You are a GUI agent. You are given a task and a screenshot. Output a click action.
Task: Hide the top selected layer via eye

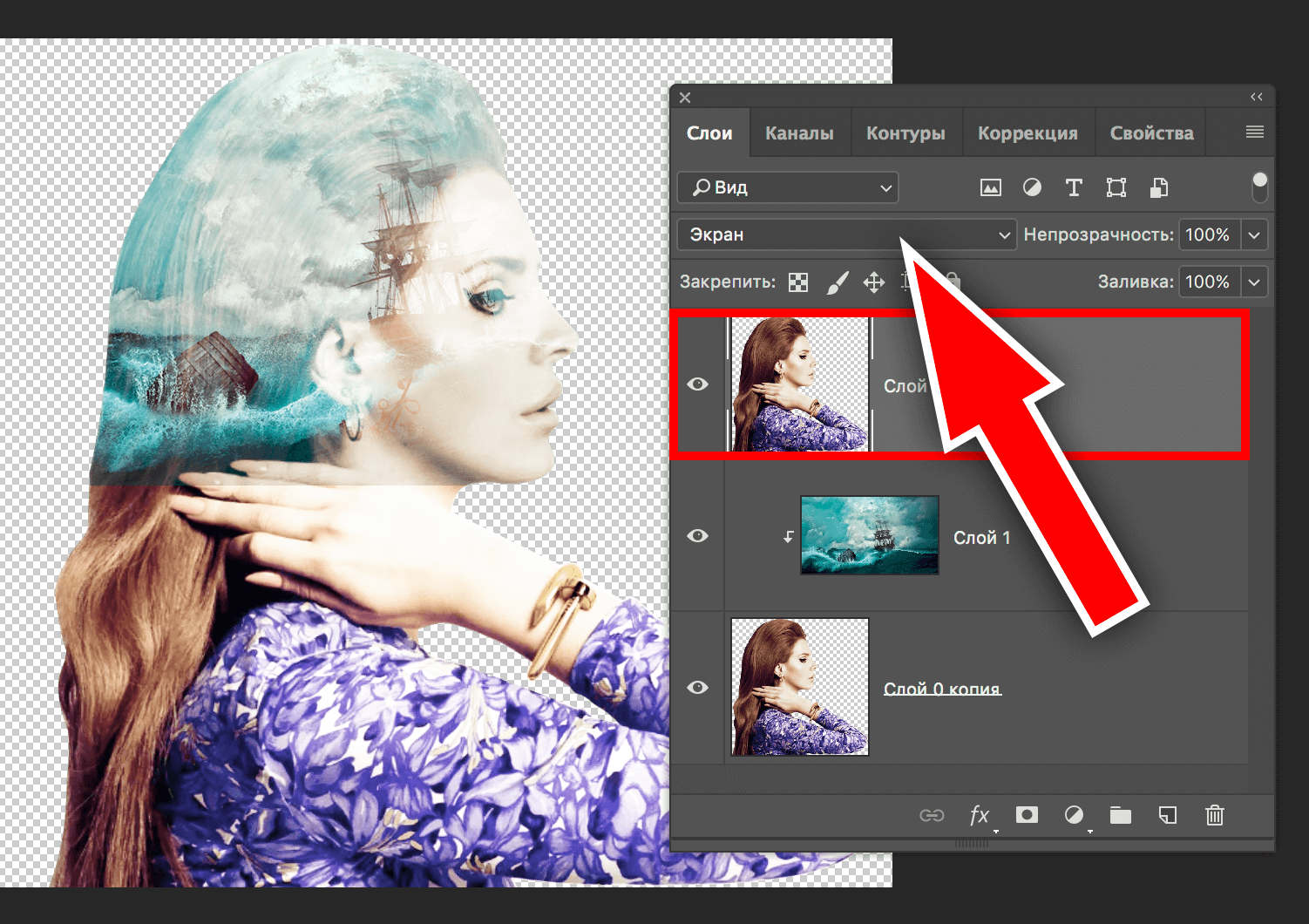(697, 384)
